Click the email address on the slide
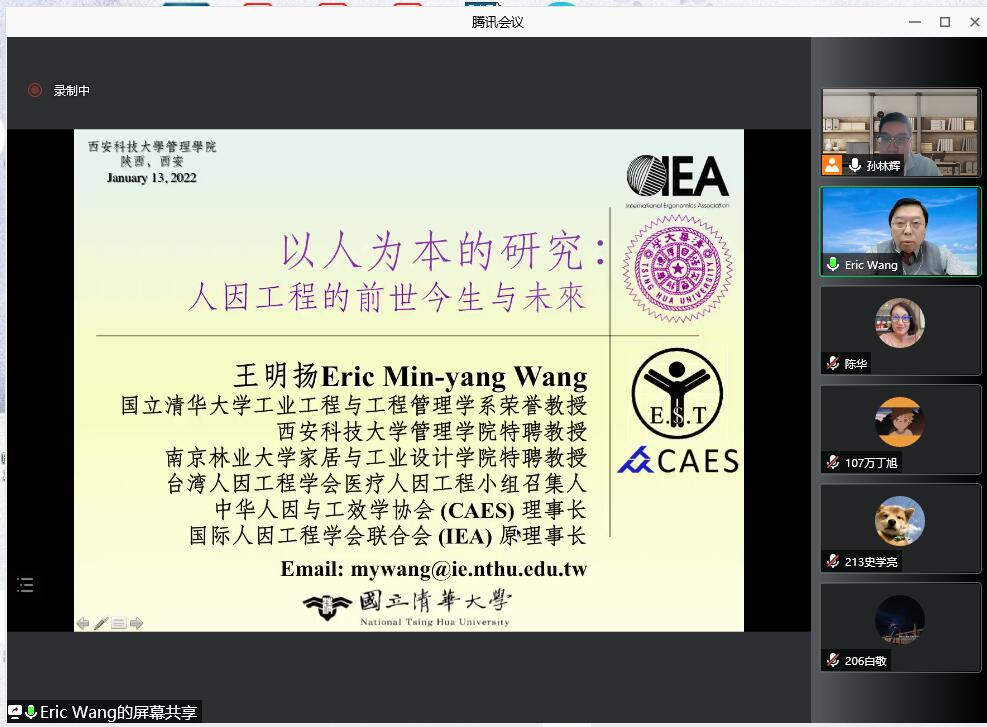987x727 pixels. tap(468, 569)
